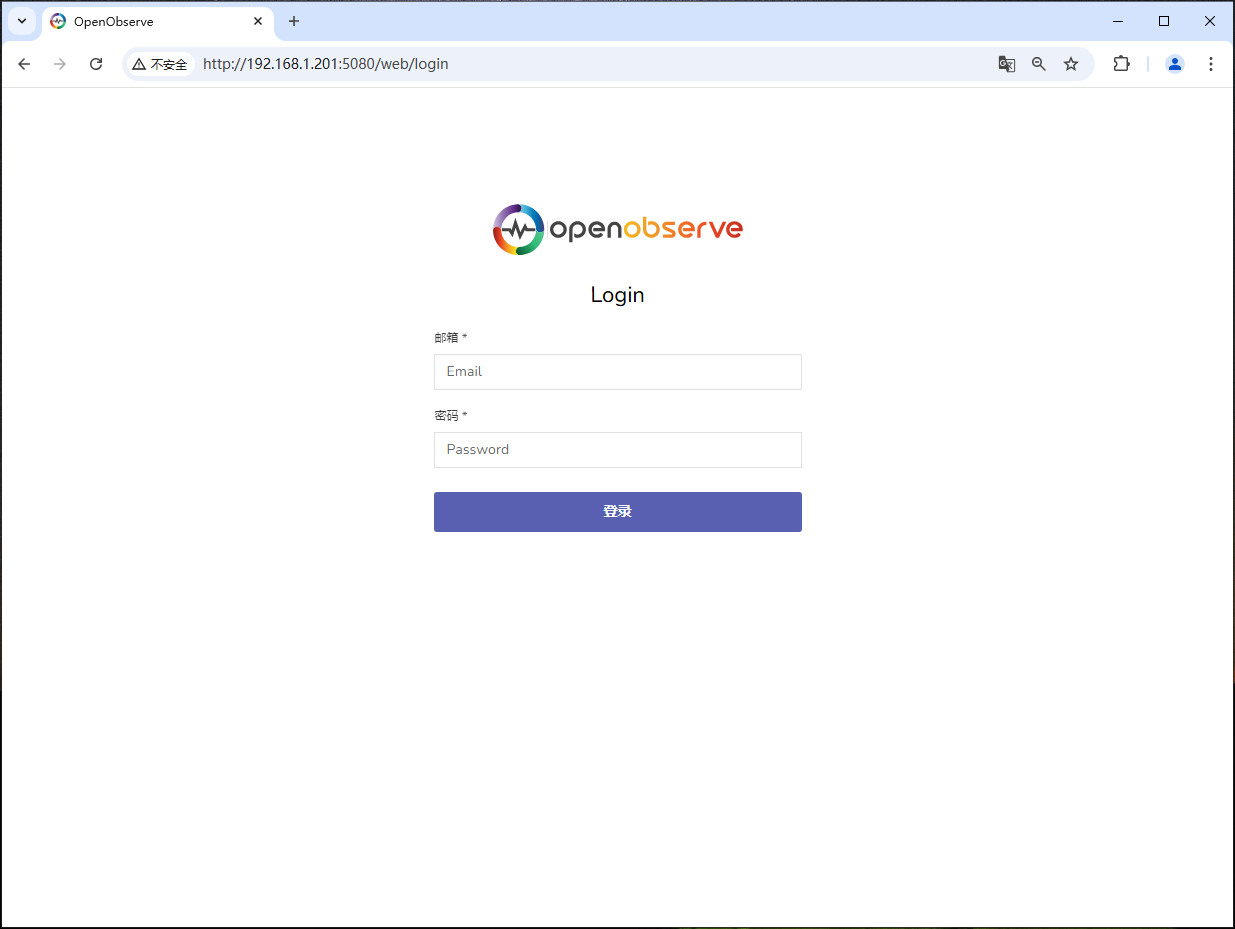Click the OpenObserve favicon on the tab
Viewport: 1235px width, 929px height.
click(58, 21)
